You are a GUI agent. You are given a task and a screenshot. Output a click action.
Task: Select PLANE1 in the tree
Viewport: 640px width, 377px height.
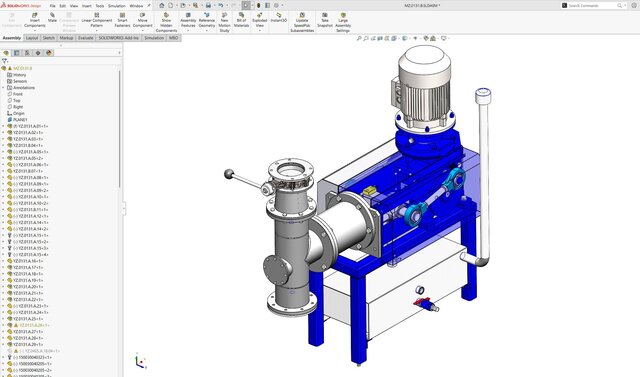pos(17,120)
